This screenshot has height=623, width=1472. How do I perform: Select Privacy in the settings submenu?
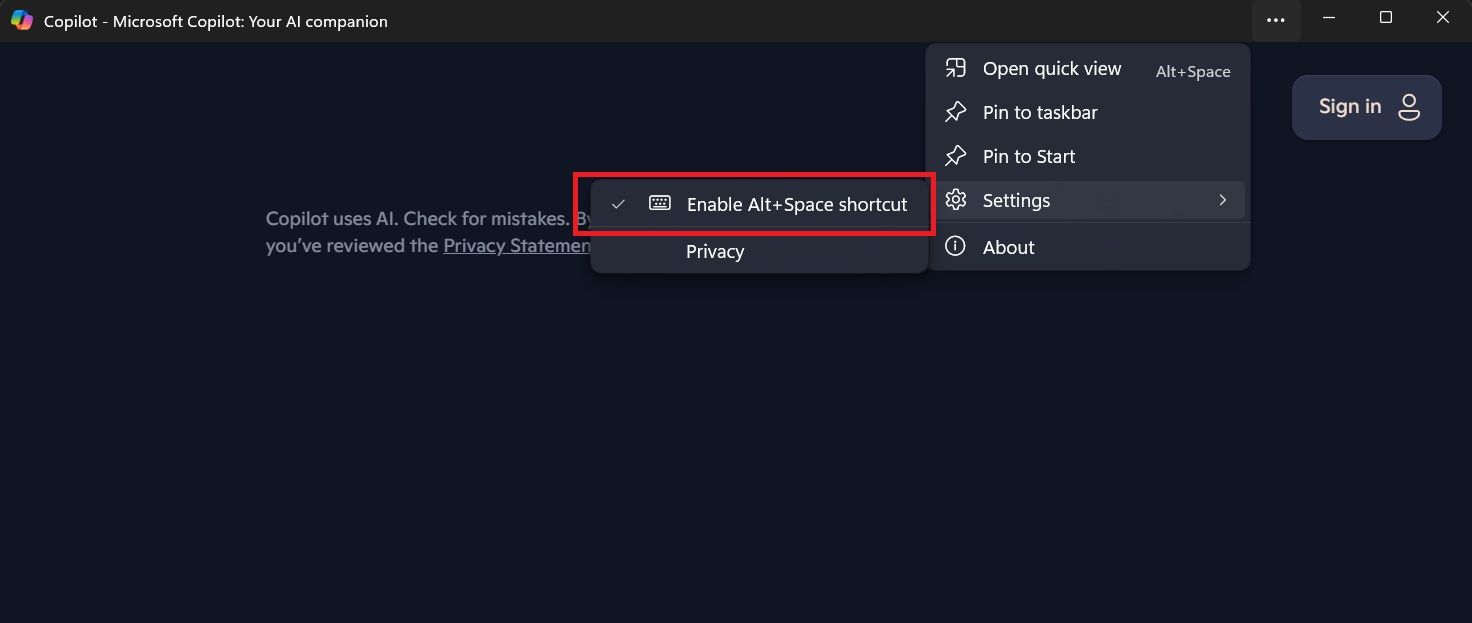pos(715,252)
